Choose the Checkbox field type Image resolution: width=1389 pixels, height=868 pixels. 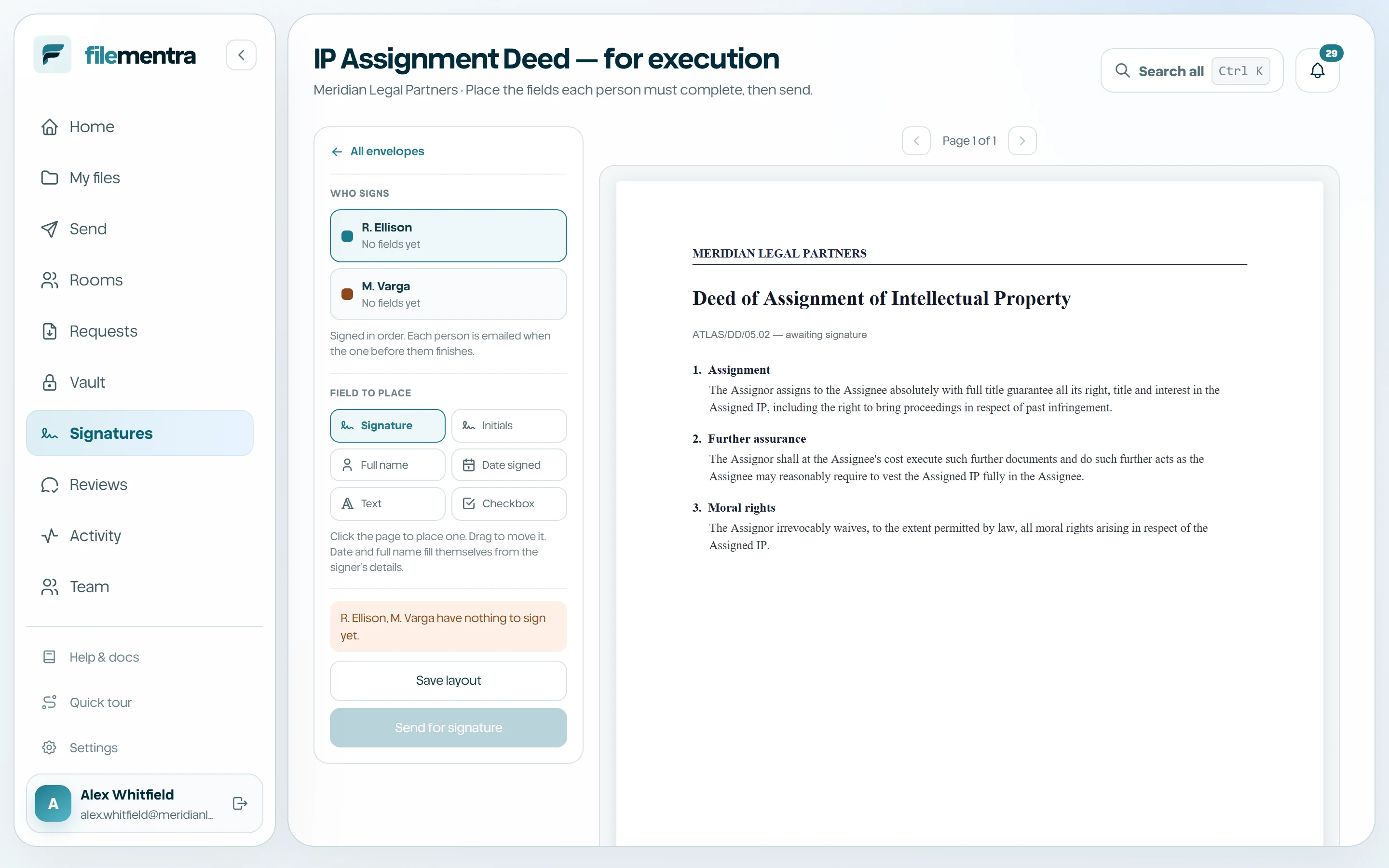coord(509,503)
